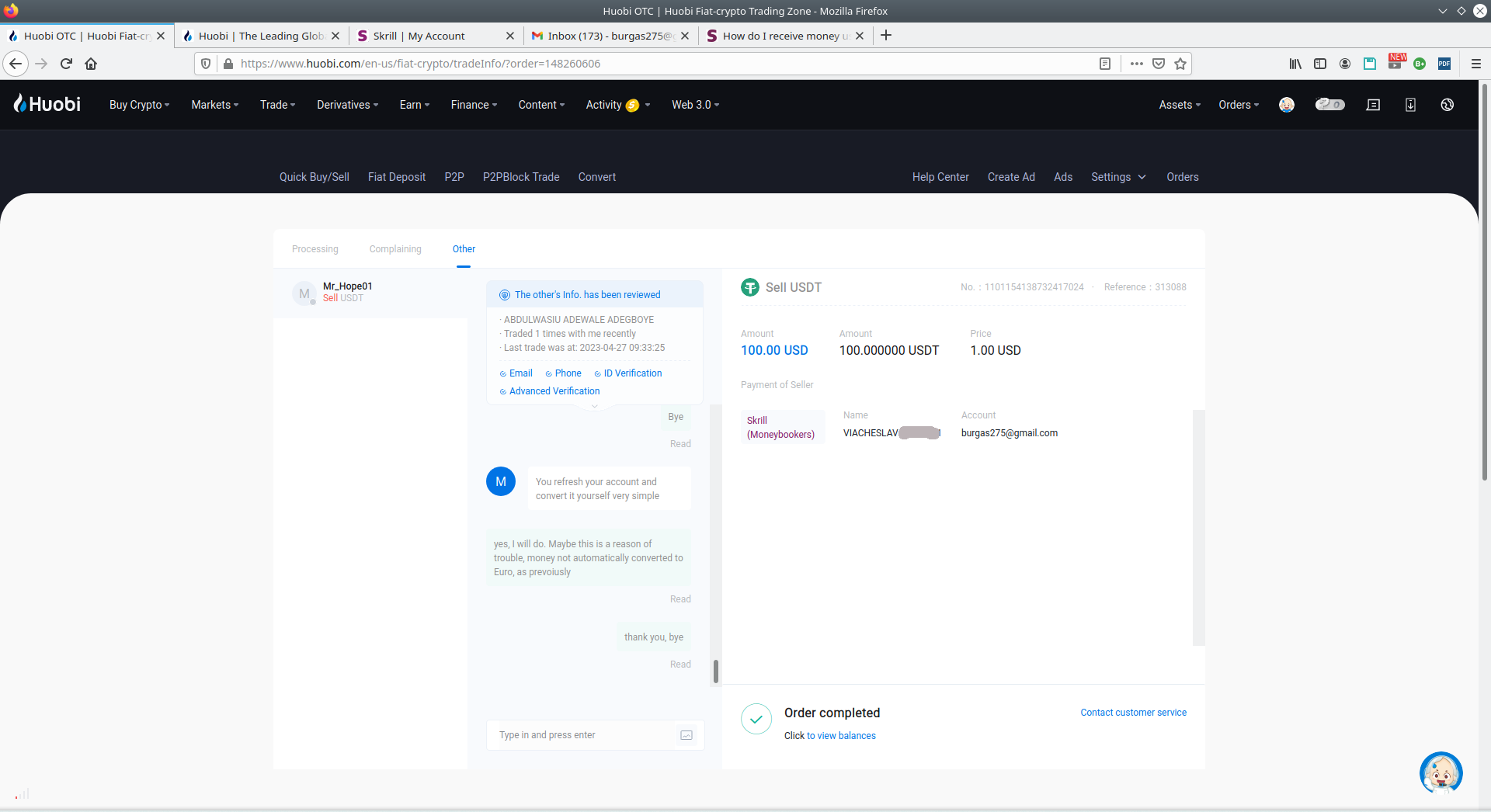Open the support mascot chat widget
The image size is (1491, 812).
pyautogui.click(x=1441, y=773)
